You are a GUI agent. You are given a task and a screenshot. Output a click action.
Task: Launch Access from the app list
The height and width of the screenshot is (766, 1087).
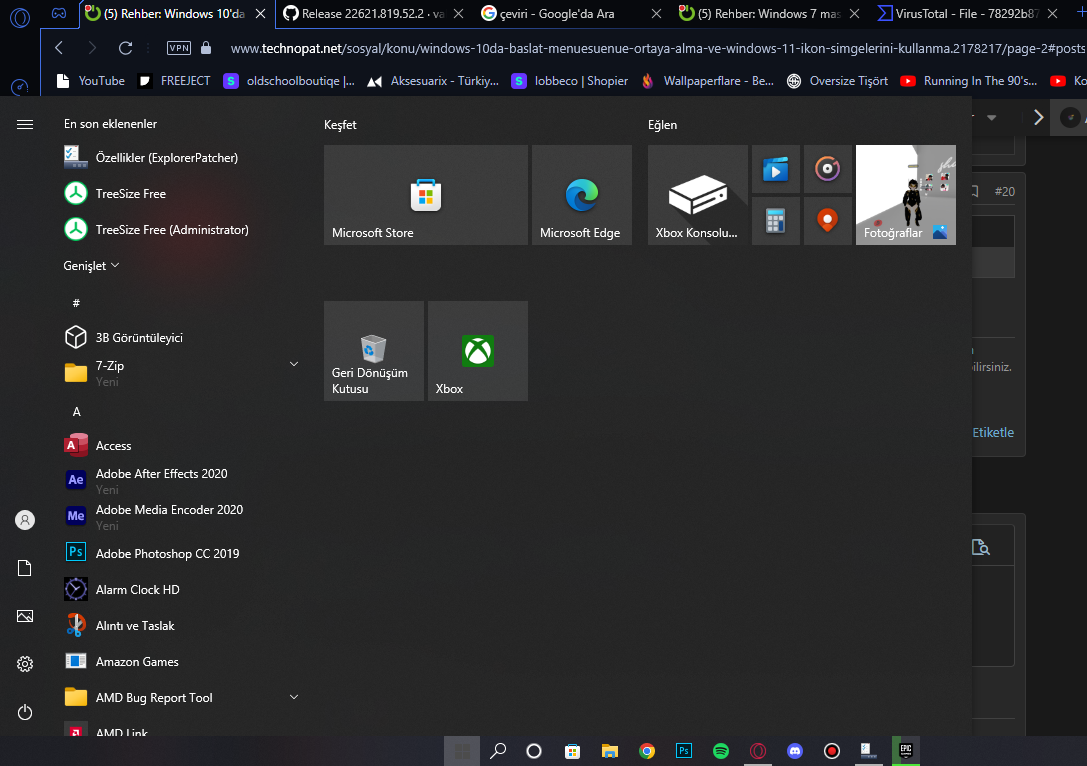[x=180, y=446]
